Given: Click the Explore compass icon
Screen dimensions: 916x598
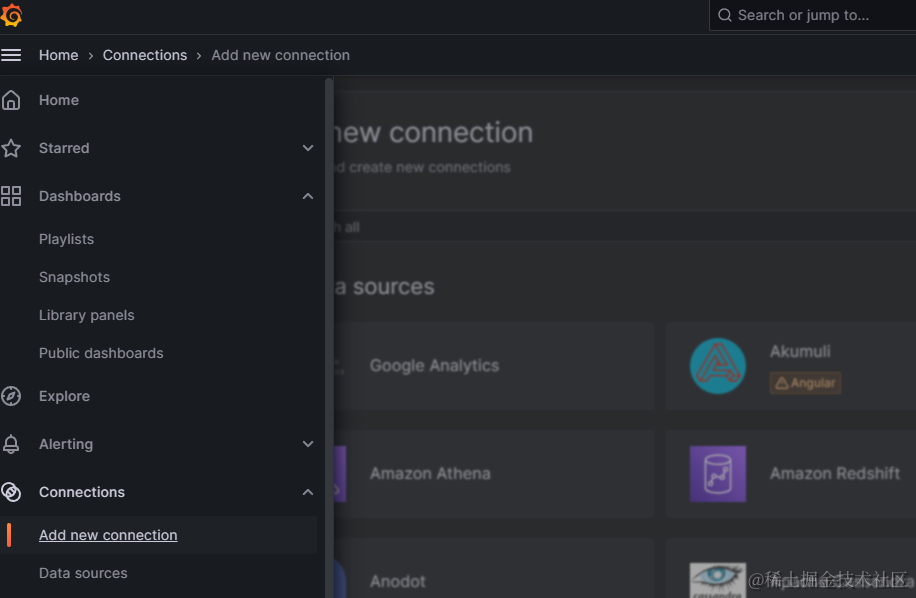Looking at the screenshot, I should (x=11, y=396).
